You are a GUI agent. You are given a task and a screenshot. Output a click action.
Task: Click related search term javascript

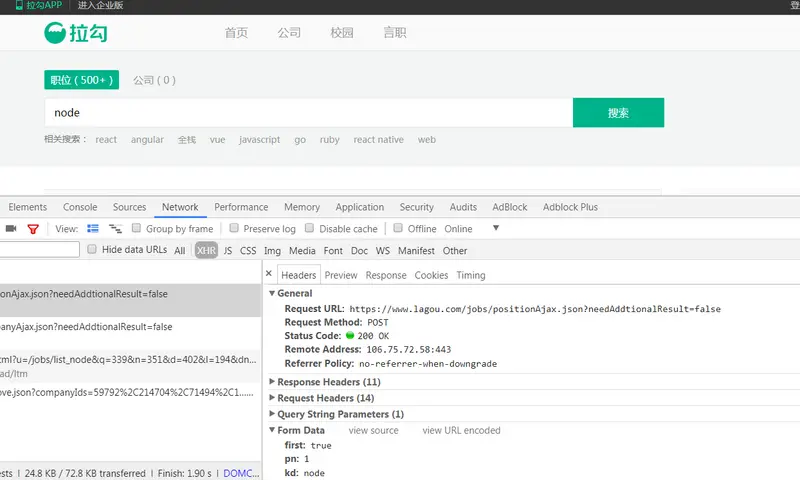point(260,139)
